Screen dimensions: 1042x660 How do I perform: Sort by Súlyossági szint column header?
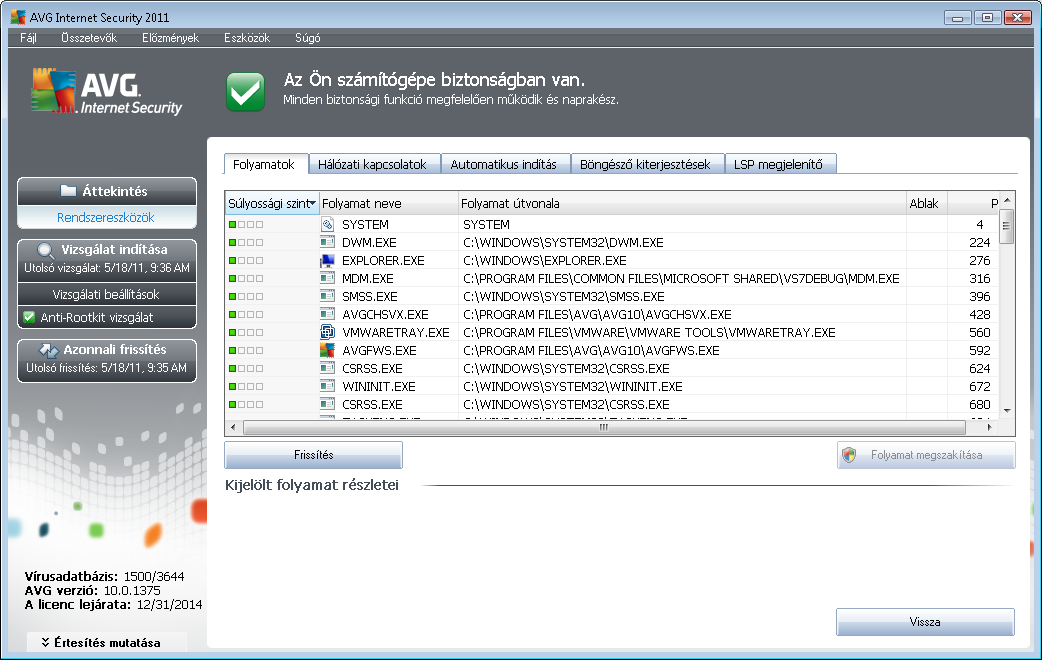pos(272,203)
